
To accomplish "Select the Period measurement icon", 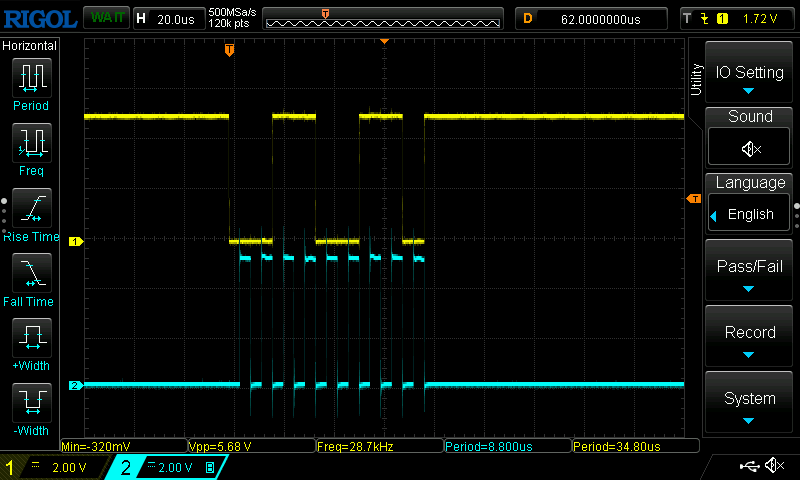I will pos(30,77).
